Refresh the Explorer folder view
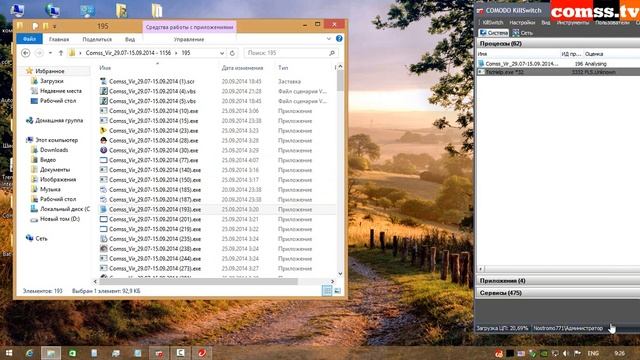Screen dimensions: 640x360 (x=232, y=53)
